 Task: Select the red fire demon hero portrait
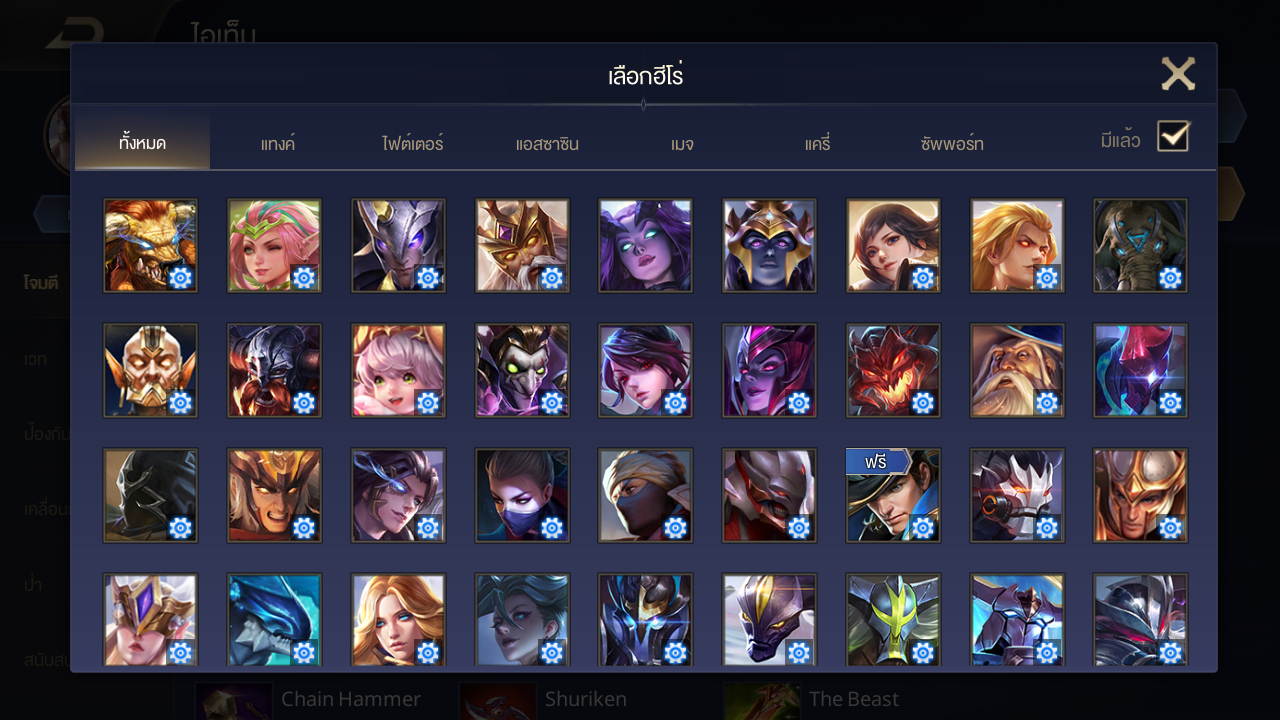pyautogui.click(x=893, y=370)
